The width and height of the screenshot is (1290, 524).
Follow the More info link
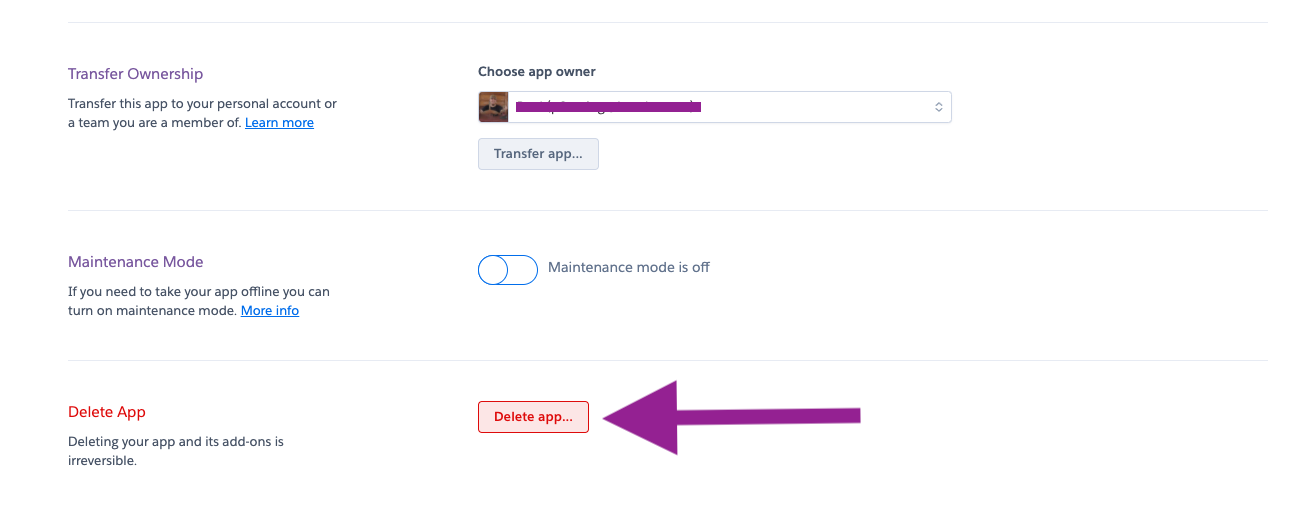[x=270, y=311]
